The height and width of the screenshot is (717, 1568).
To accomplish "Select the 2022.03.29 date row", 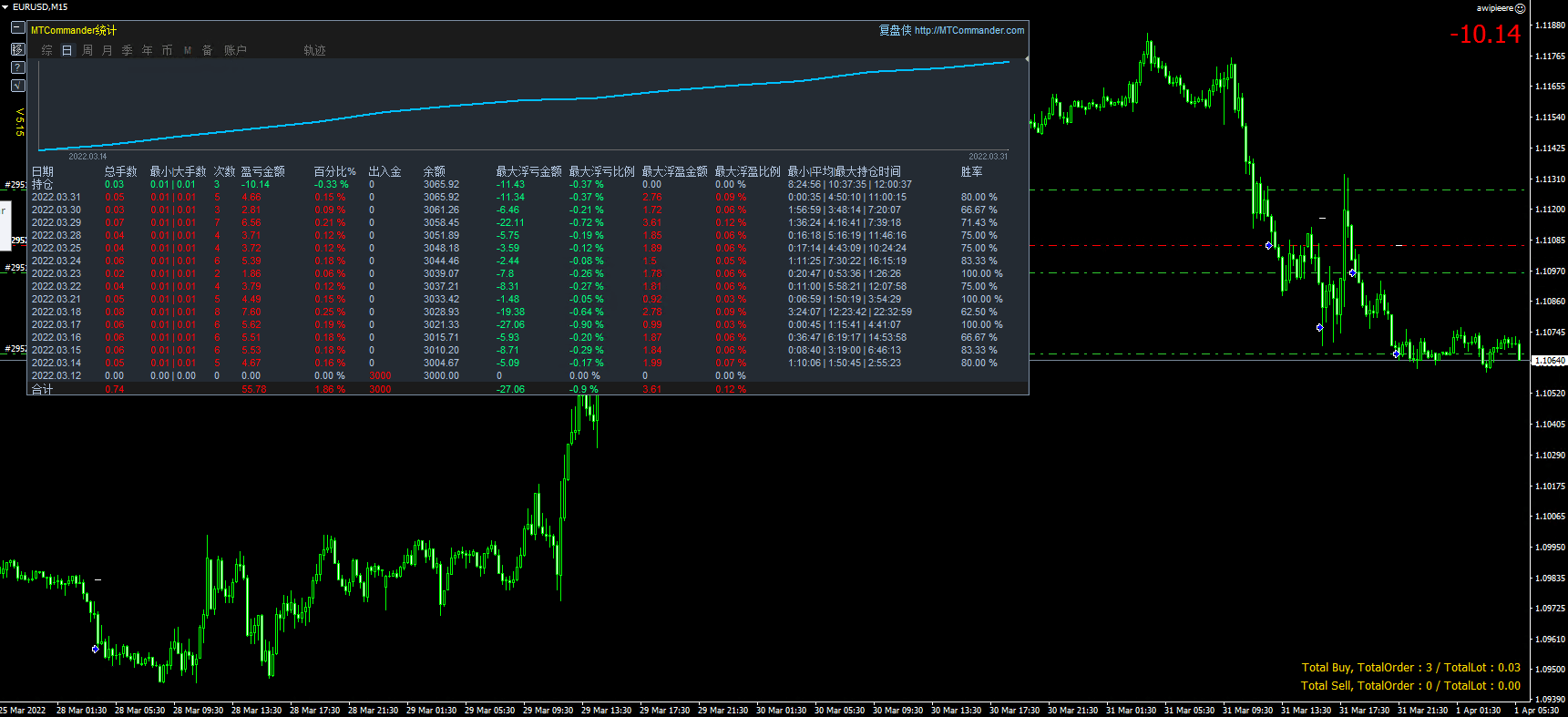I will tap(528, 222).
